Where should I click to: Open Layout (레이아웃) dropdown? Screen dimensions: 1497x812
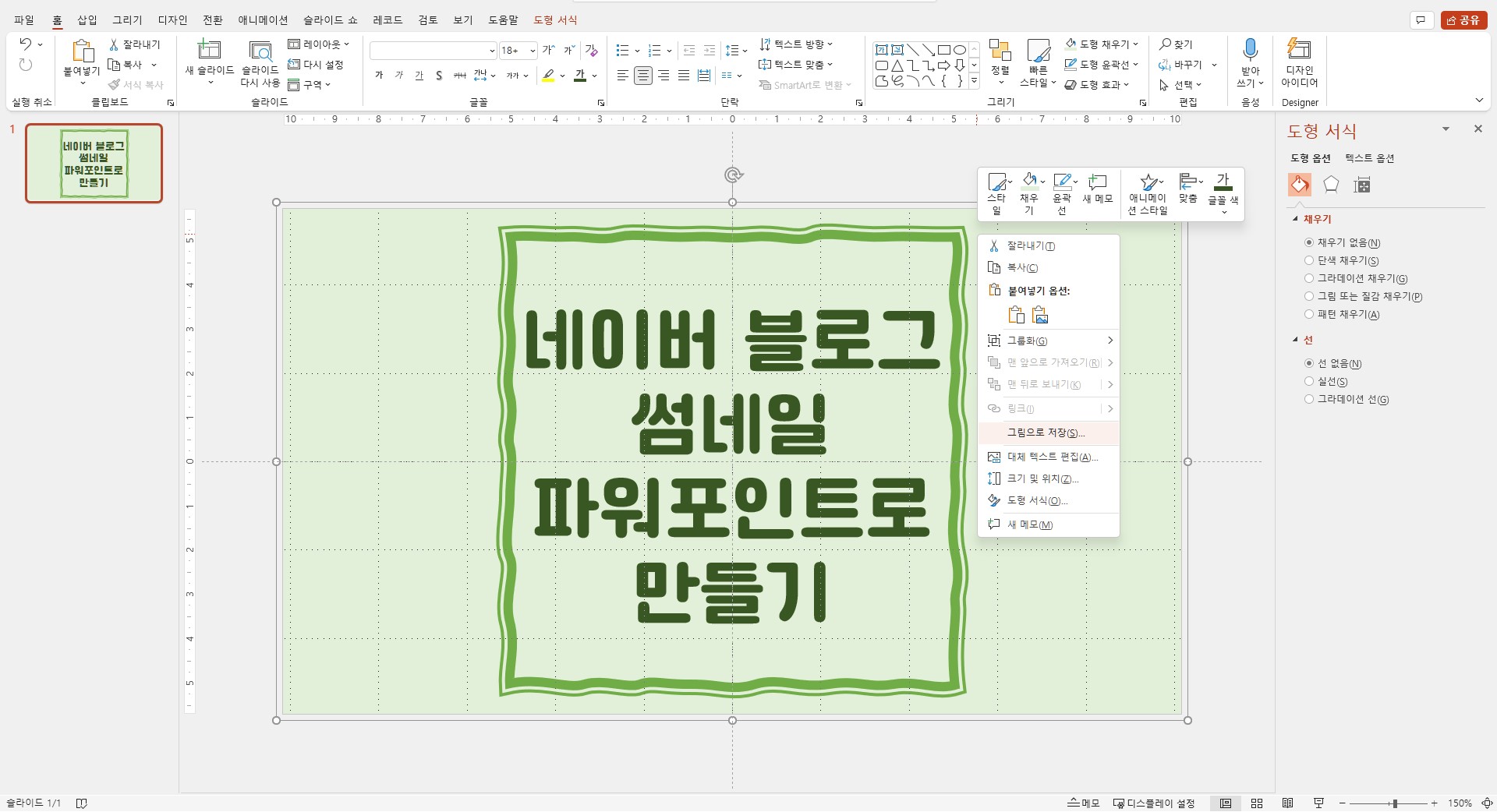pos(319,44)
